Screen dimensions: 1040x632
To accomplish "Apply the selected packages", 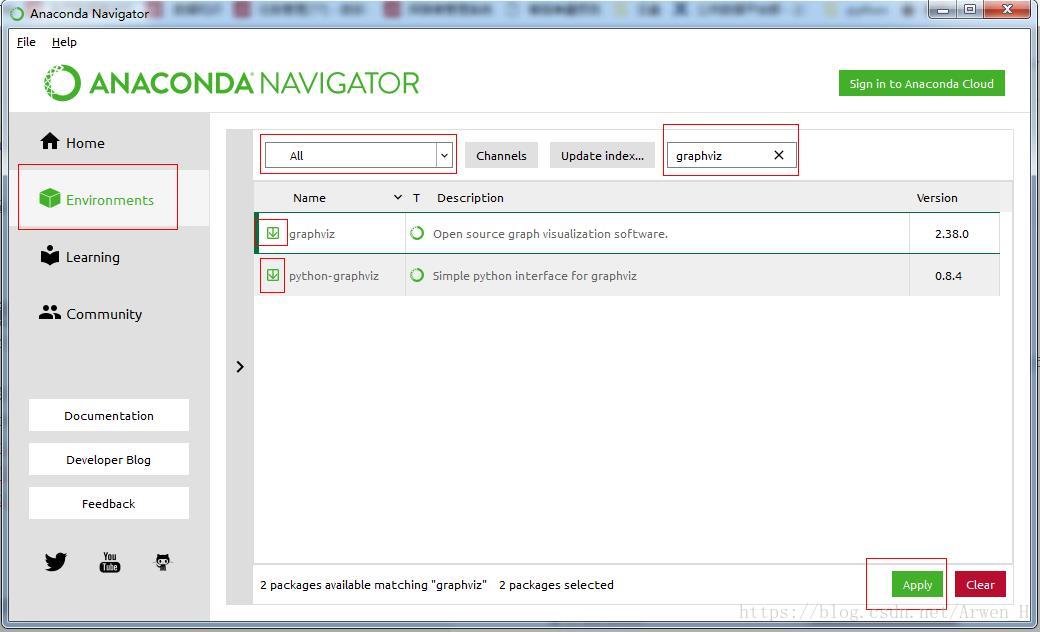I will [917, 584].
